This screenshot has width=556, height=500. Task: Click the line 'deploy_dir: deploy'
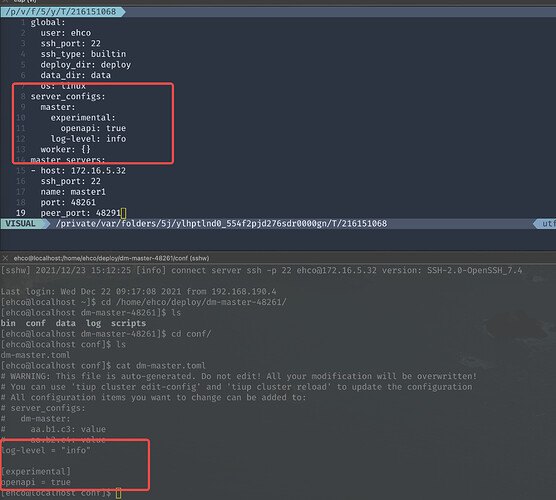point(86,65)
